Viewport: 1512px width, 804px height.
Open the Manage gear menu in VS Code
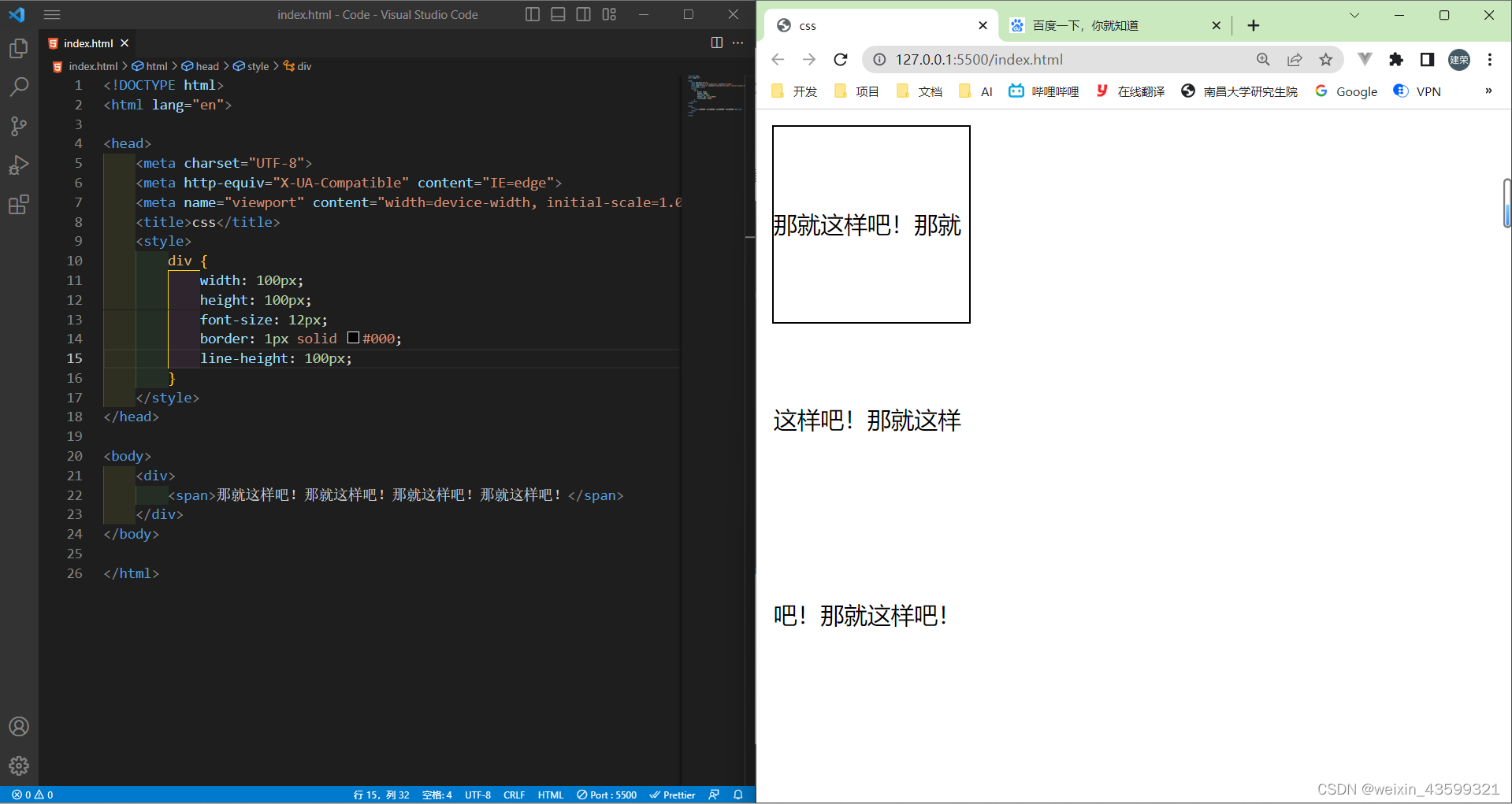click(19, 765)
